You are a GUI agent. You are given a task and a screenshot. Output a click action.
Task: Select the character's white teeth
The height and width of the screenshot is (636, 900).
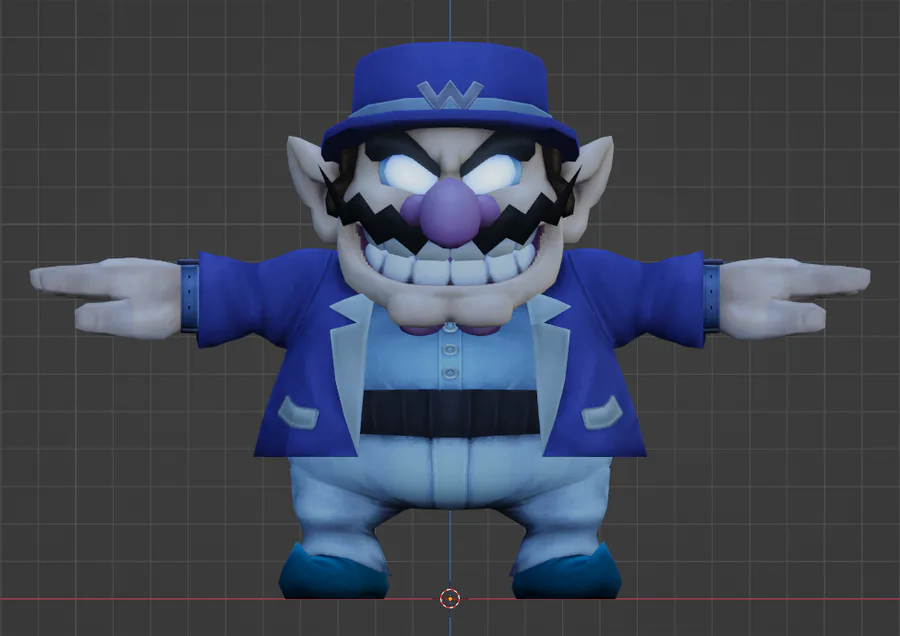pos(450,262)
